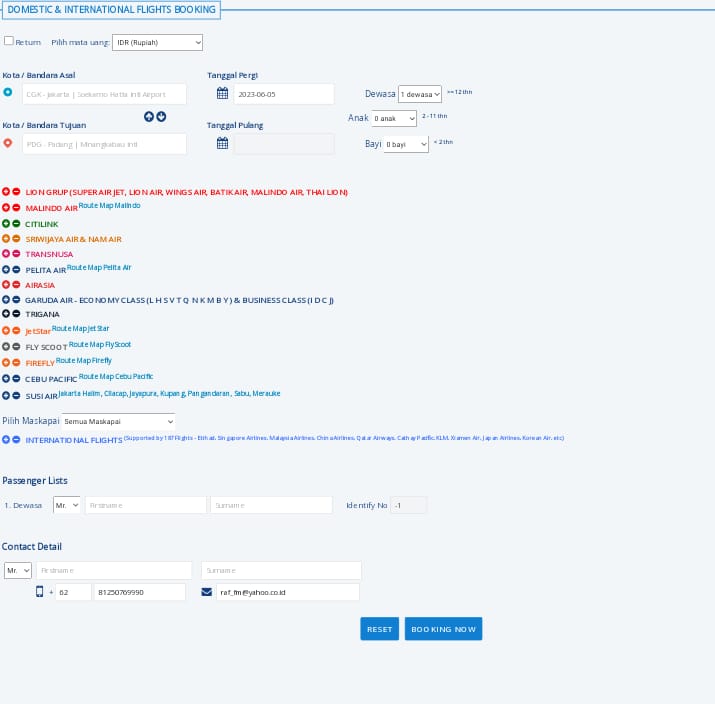The image size is (715, 704).
Task: Click passenger Firstname input field
Action: coord(145,505)
